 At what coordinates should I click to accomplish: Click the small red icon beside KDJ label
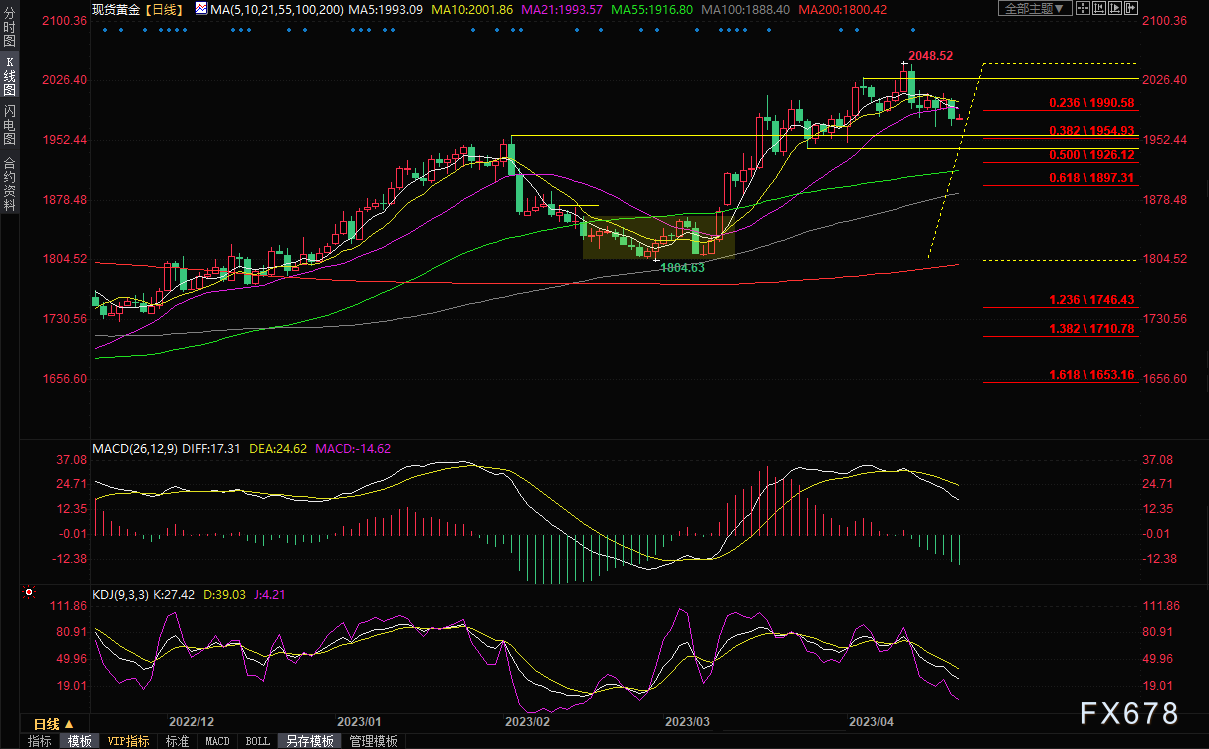(x=31, y=594)
